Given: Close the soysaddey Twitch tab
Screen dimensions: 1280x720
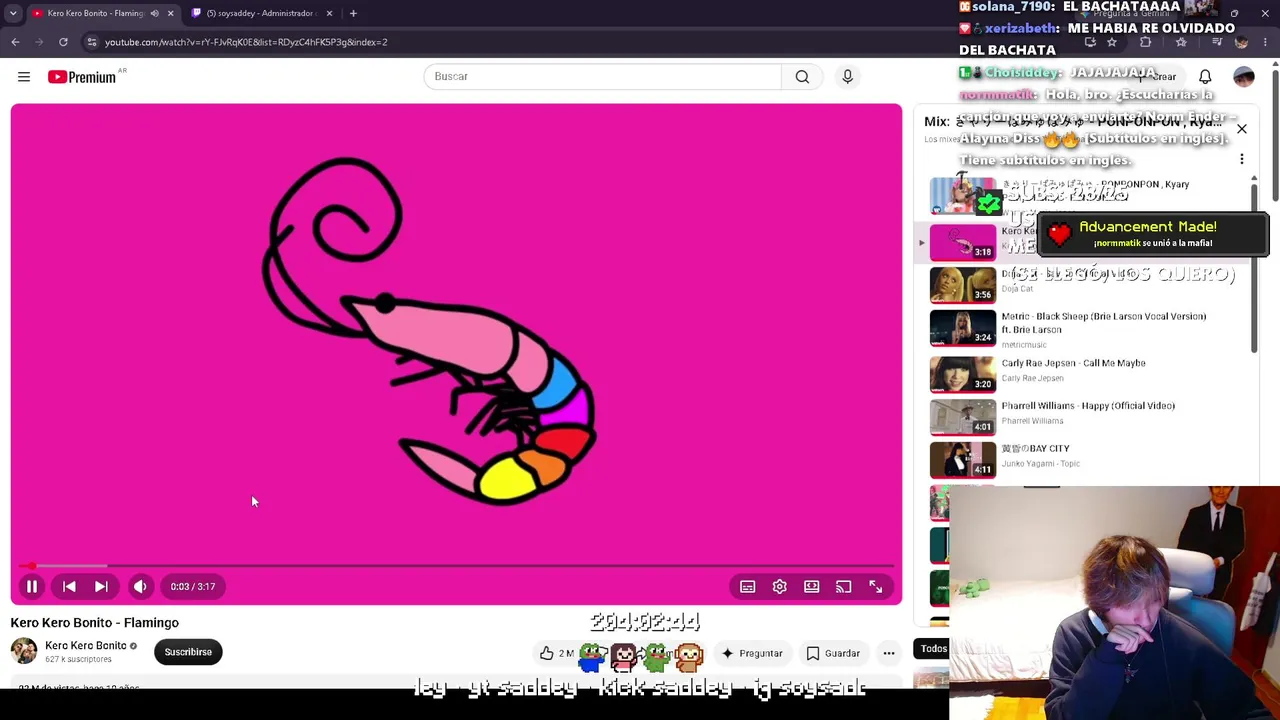Looking at the screenshot, I should [329, 13].
